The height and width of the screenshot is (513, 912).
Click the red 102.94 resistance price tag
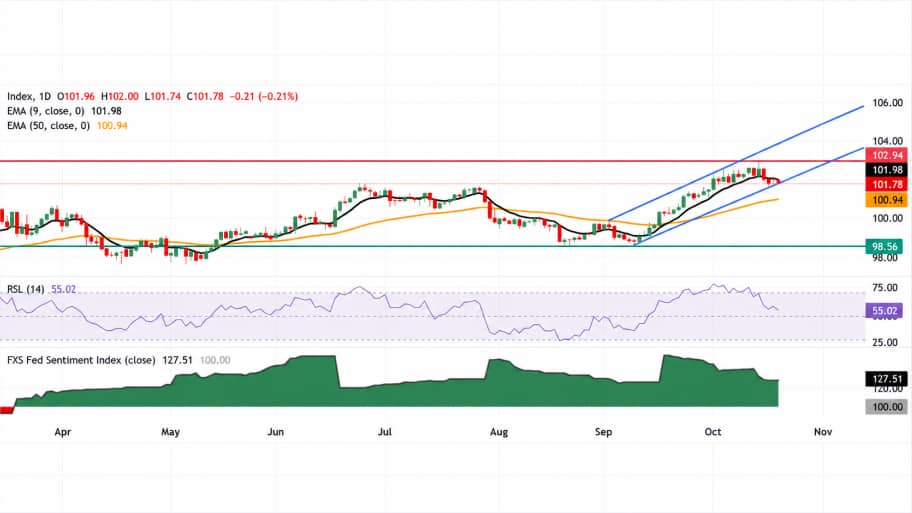pyautogui.click(x=886, y=155)
